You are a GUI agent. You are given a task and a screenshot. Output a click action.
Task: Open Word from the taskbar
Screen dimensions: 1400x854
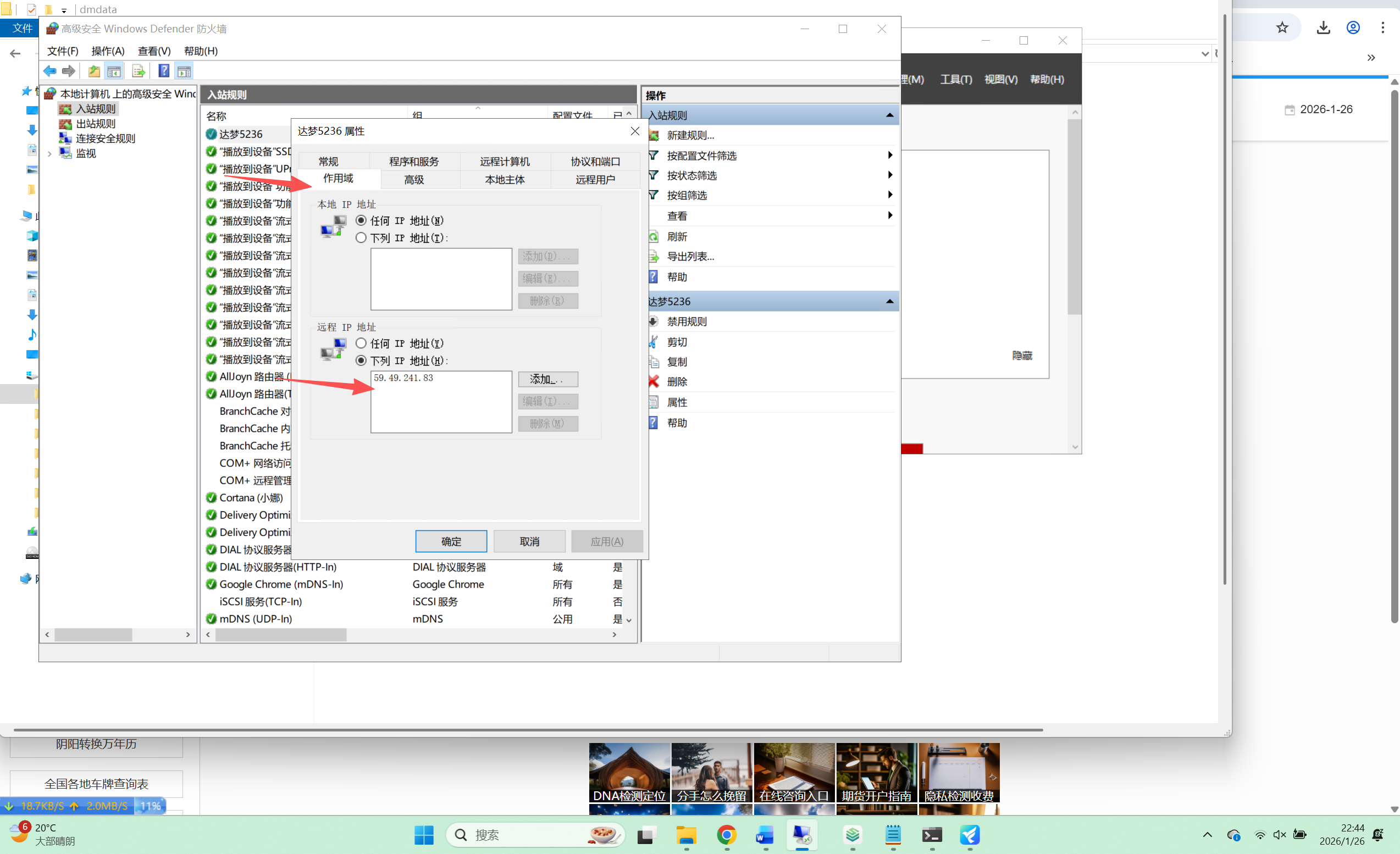click(x=765, y=835)
